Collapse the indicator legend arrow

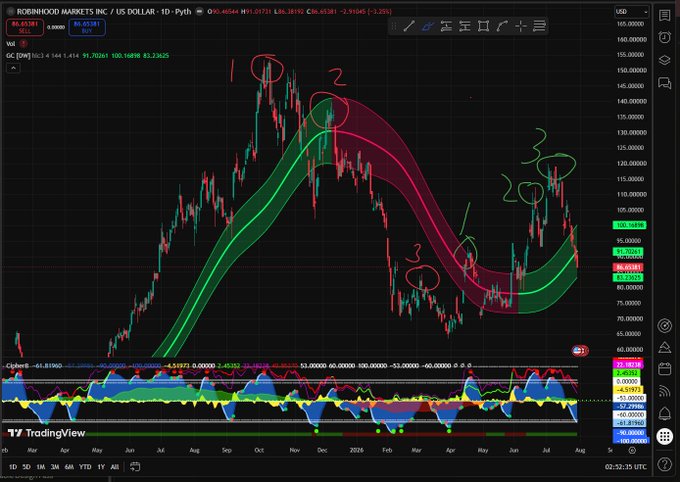pyautogui.click(x=13, y=68)
